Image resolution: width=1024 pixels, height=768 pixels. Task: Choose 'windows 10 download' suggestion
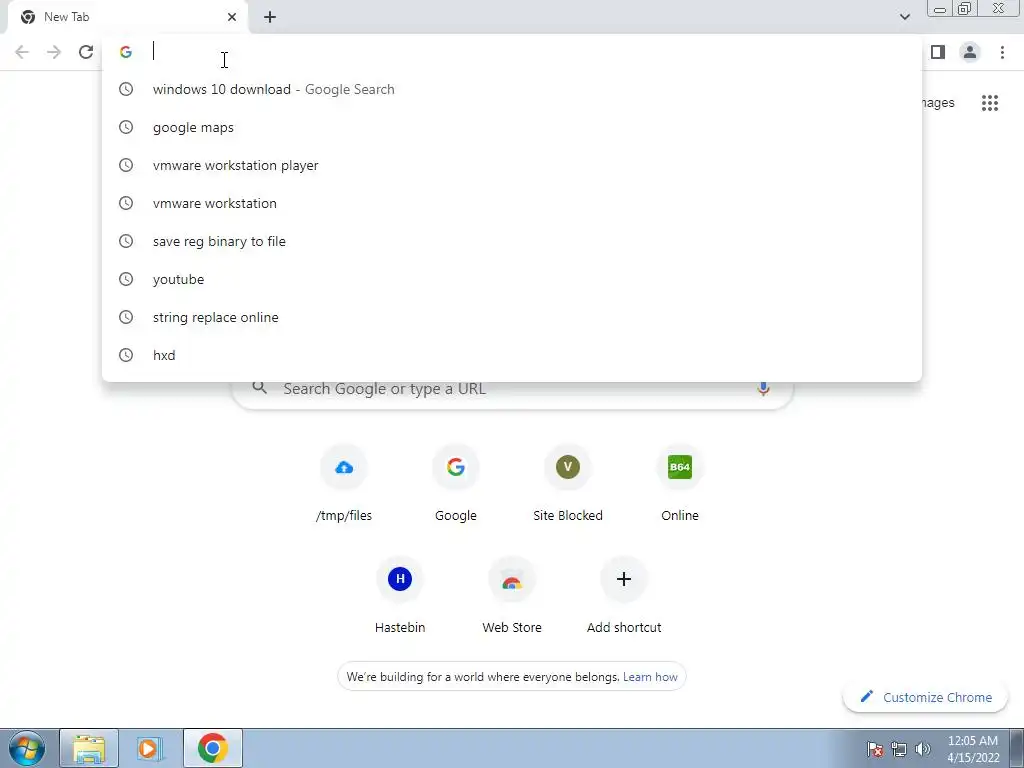click(511, 89)
